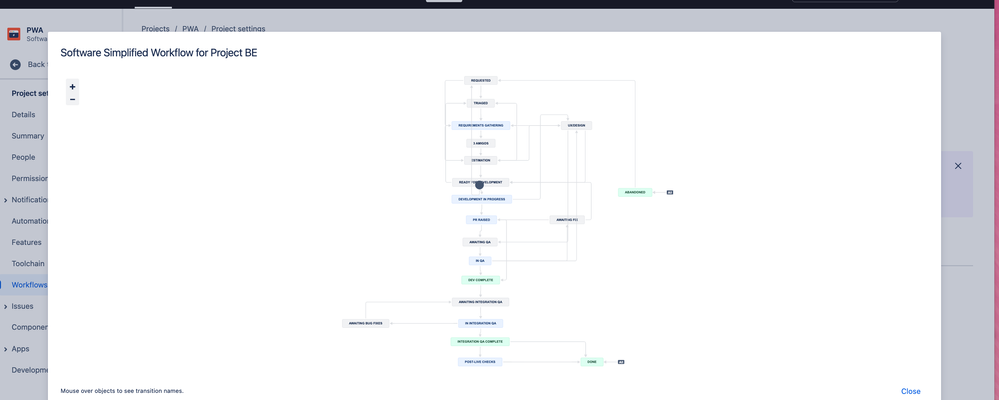
Task: Open Workflows in project settings sidebar
Action: point(29,285)
